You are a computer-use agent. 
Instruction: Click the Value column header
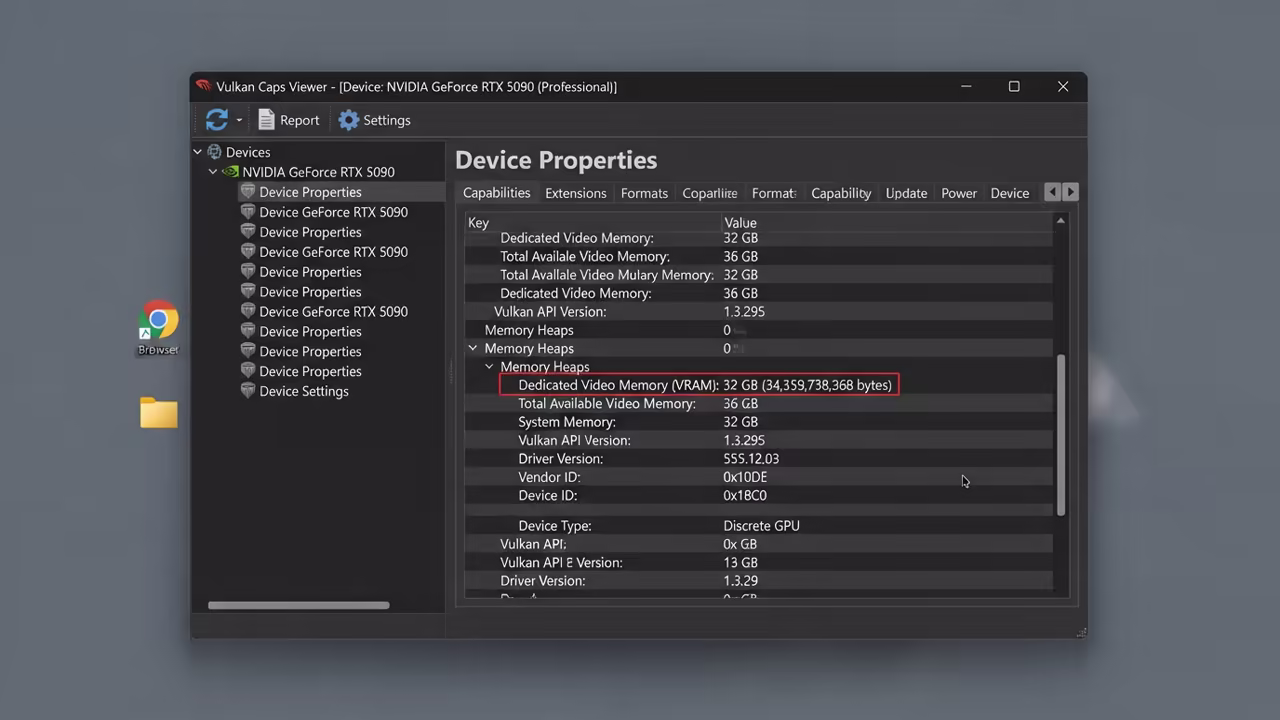pos(886,223)
